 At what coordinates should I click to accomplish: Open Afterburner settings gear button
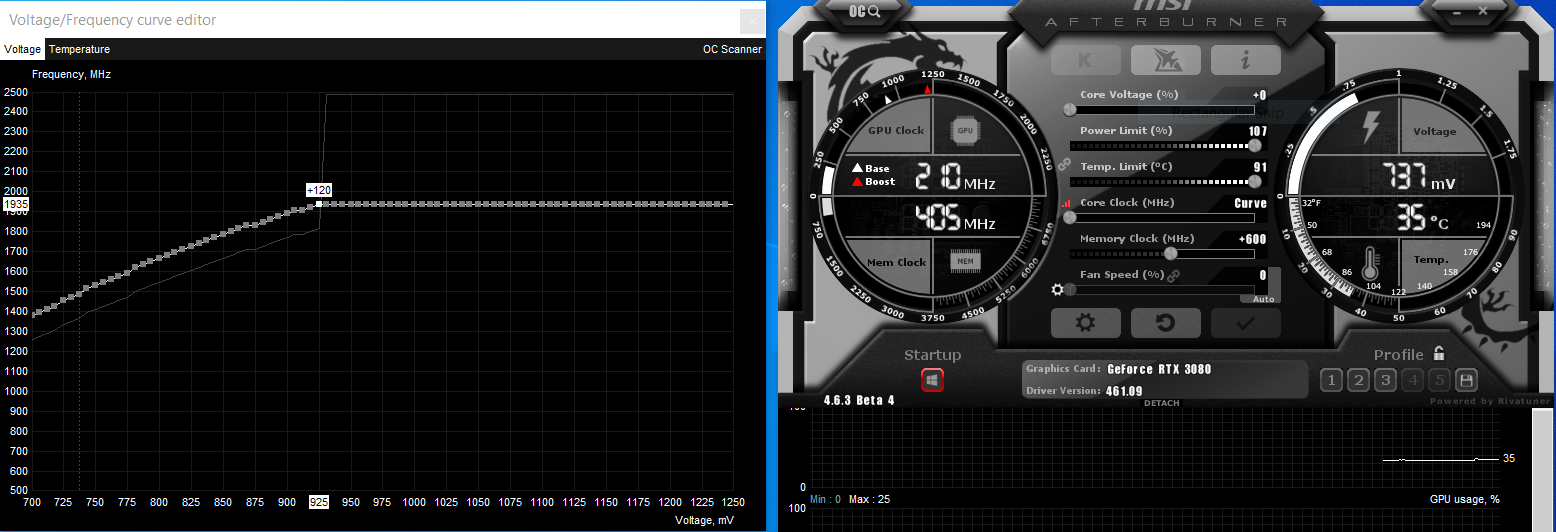coord(1085,323)
